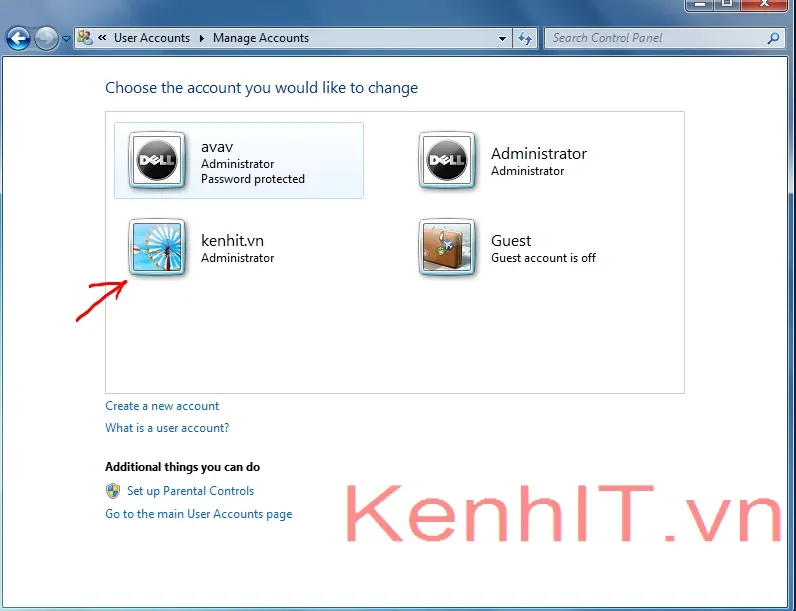
Task: Click the Back navigation arrow button
Action: (x=18, y=39)
